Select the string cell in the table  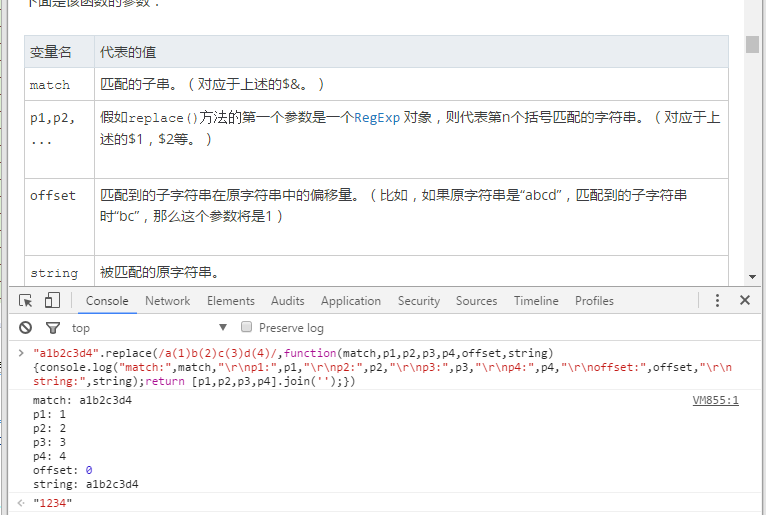[60, 271]
